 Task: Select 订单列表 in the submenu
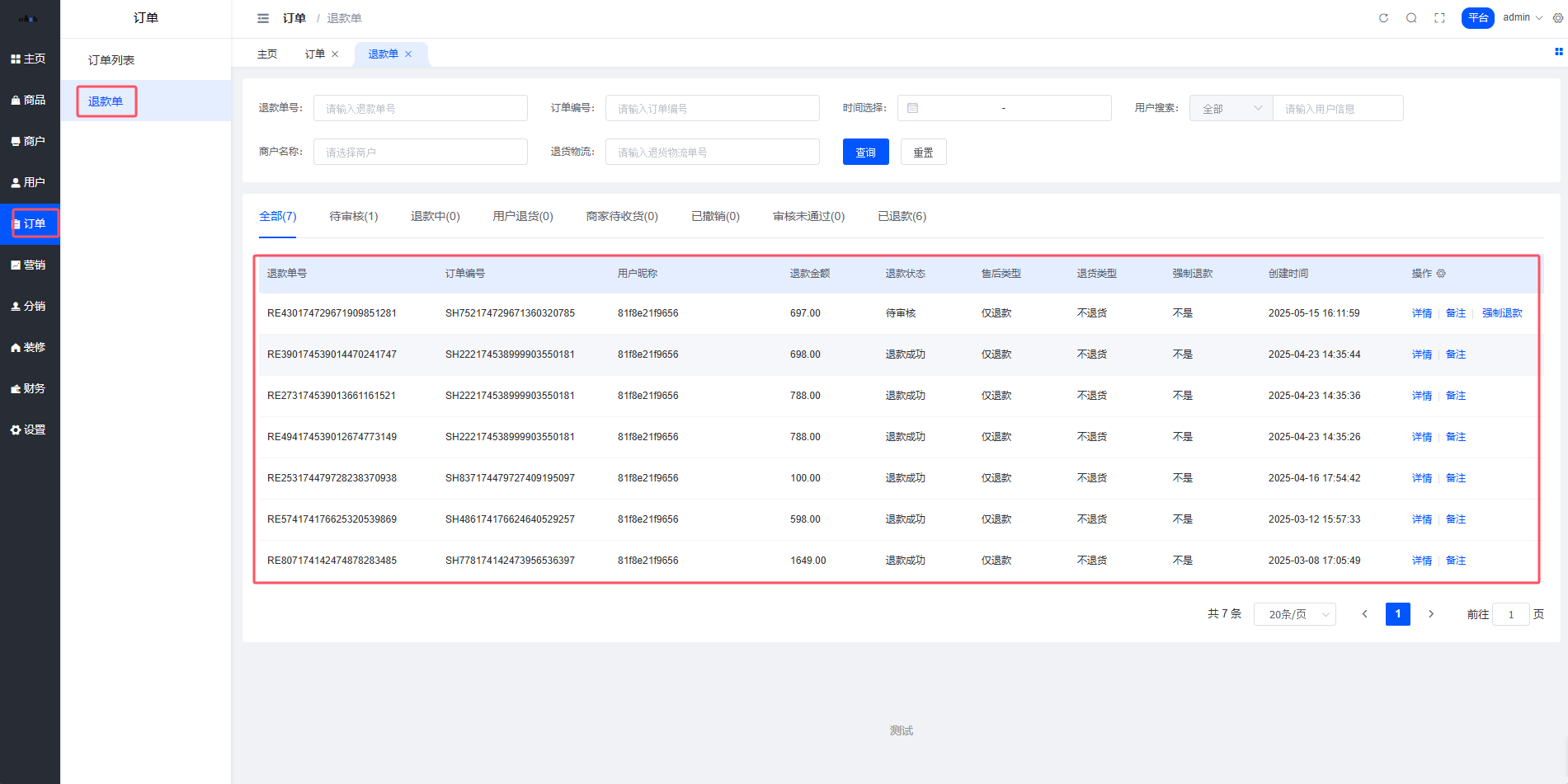(111, 60)
